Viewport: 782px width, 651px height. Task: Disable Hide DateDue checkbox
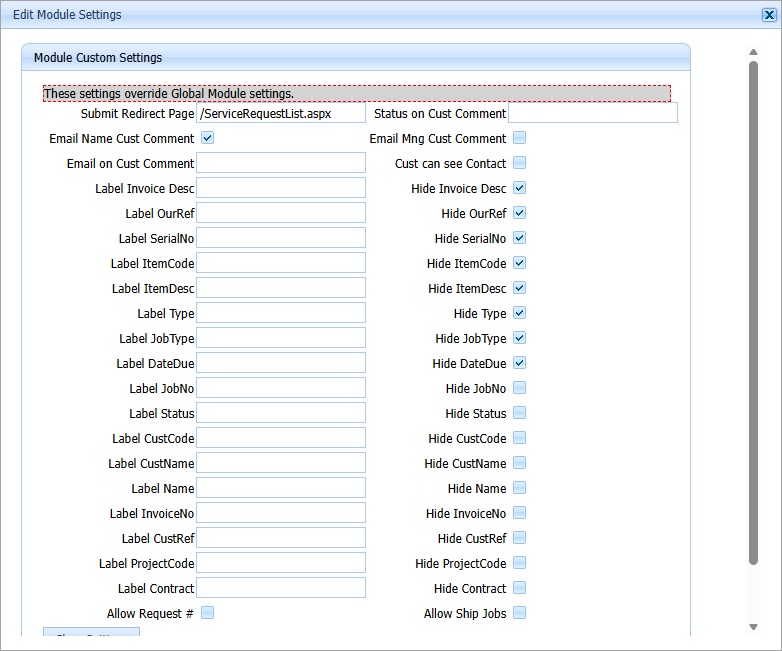(520, 363)
